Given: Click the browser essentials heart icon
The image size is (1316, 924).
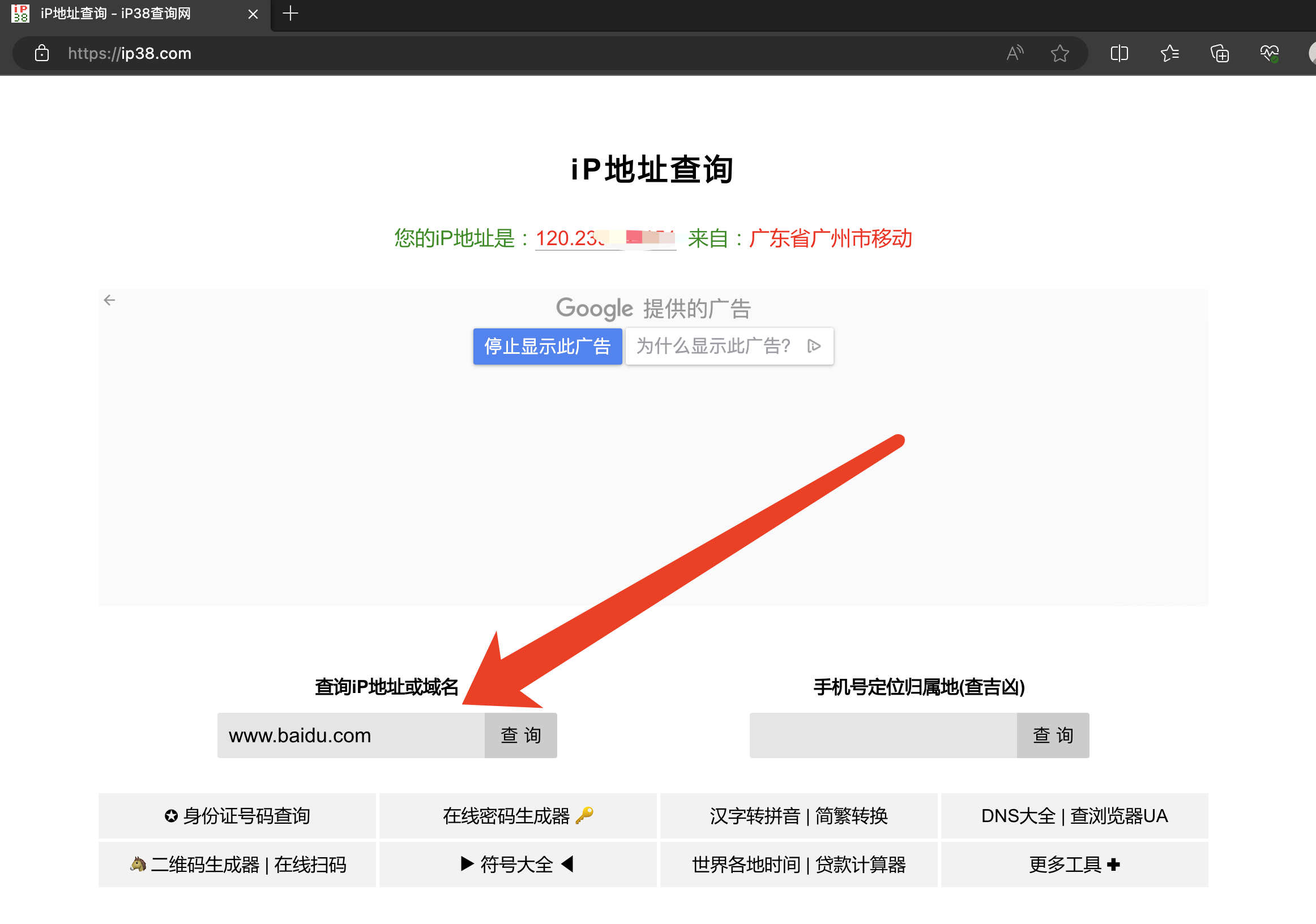Looking at the screenshot, I should [x=1269, y=53].
